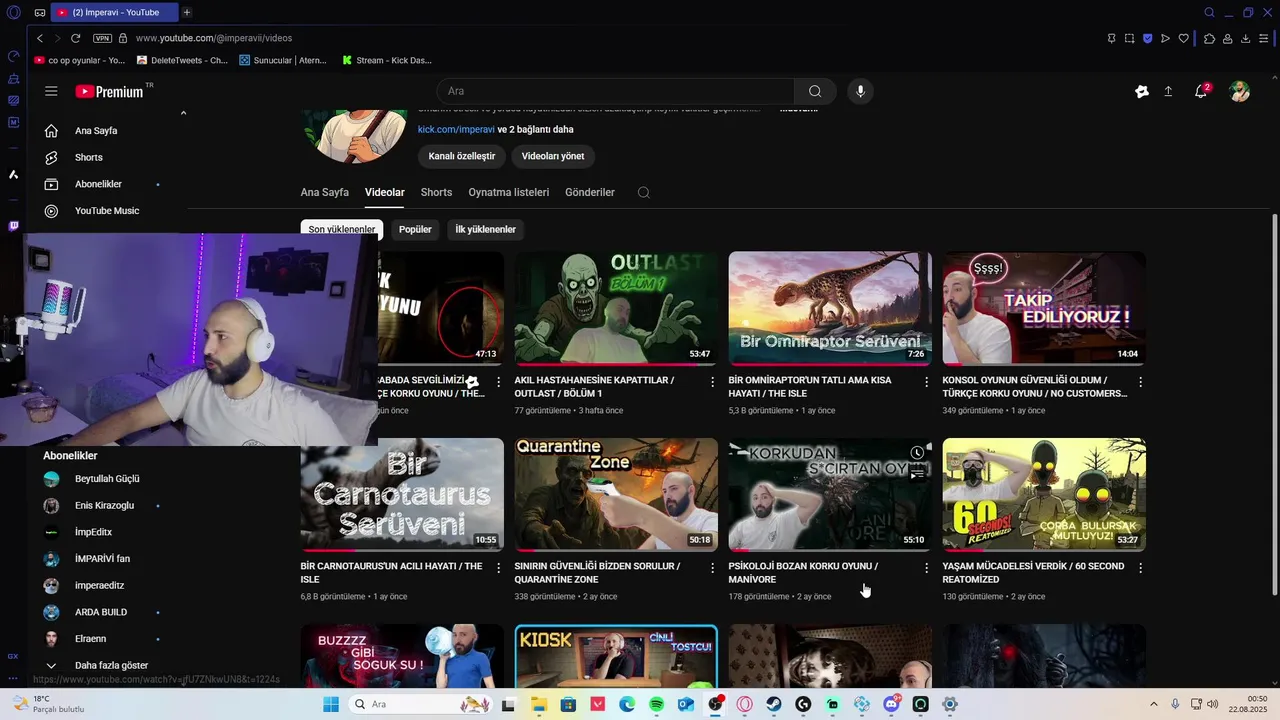Open Steam from Windows taskbar

774,704
